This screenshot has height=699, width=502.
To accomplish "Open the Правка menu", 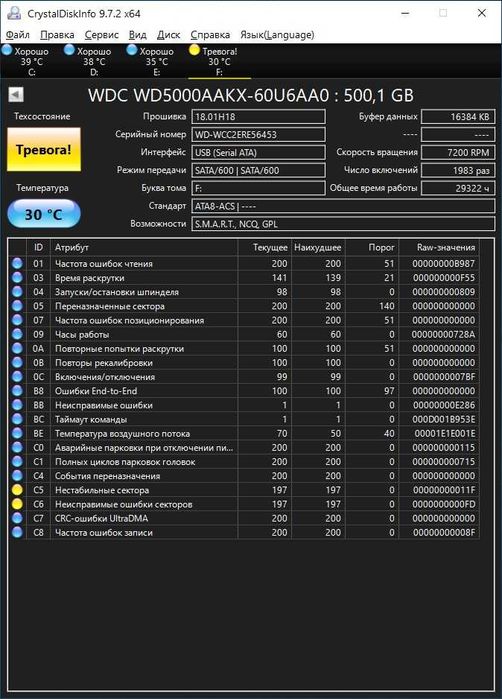I will click(x=57, y=35).
